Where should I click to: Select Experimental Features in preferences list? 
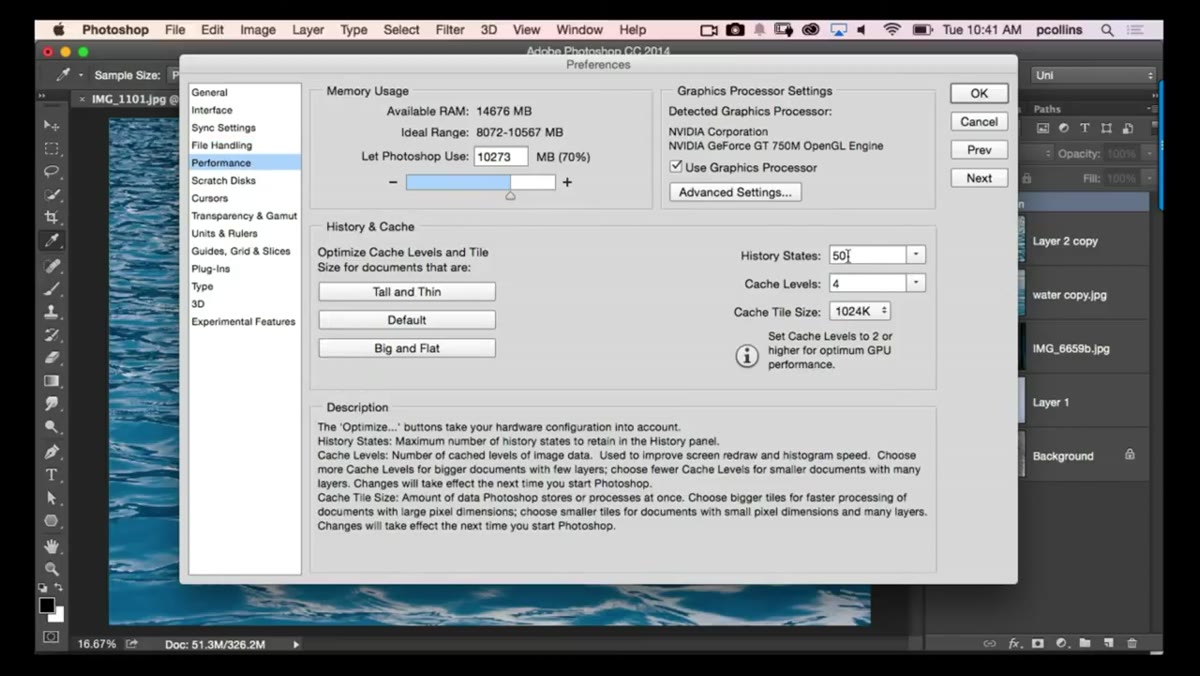pyautogui.click(x=244, y=322)
